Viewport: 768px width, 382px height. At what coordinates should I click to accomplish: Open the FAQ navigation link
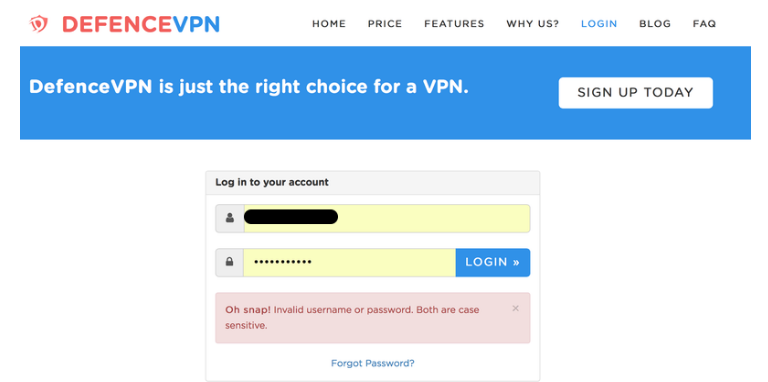704,24
